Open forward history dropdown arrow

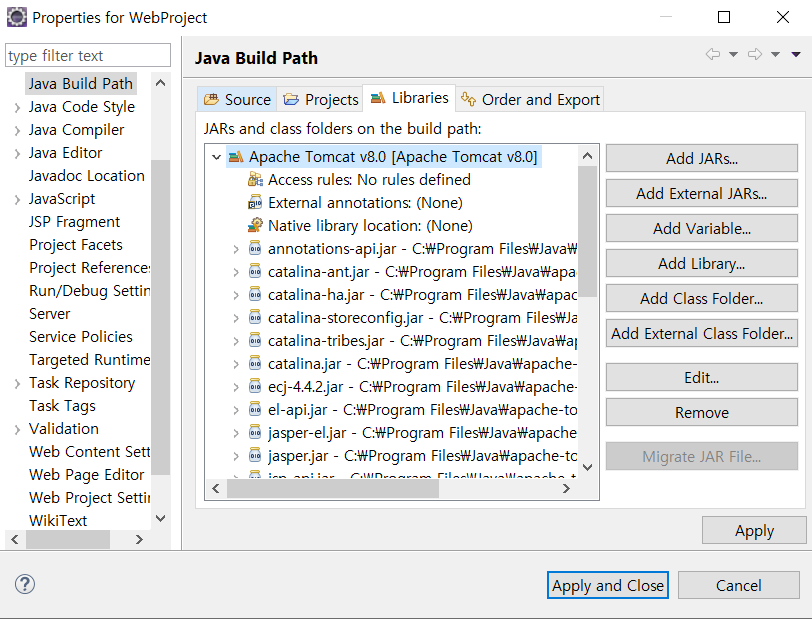(x=775, y=54)
